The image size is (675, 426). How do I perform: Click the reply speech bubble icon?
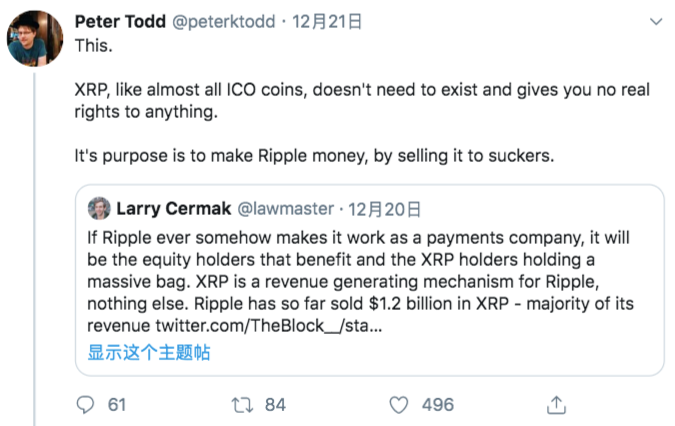click(x=85, y=405)
